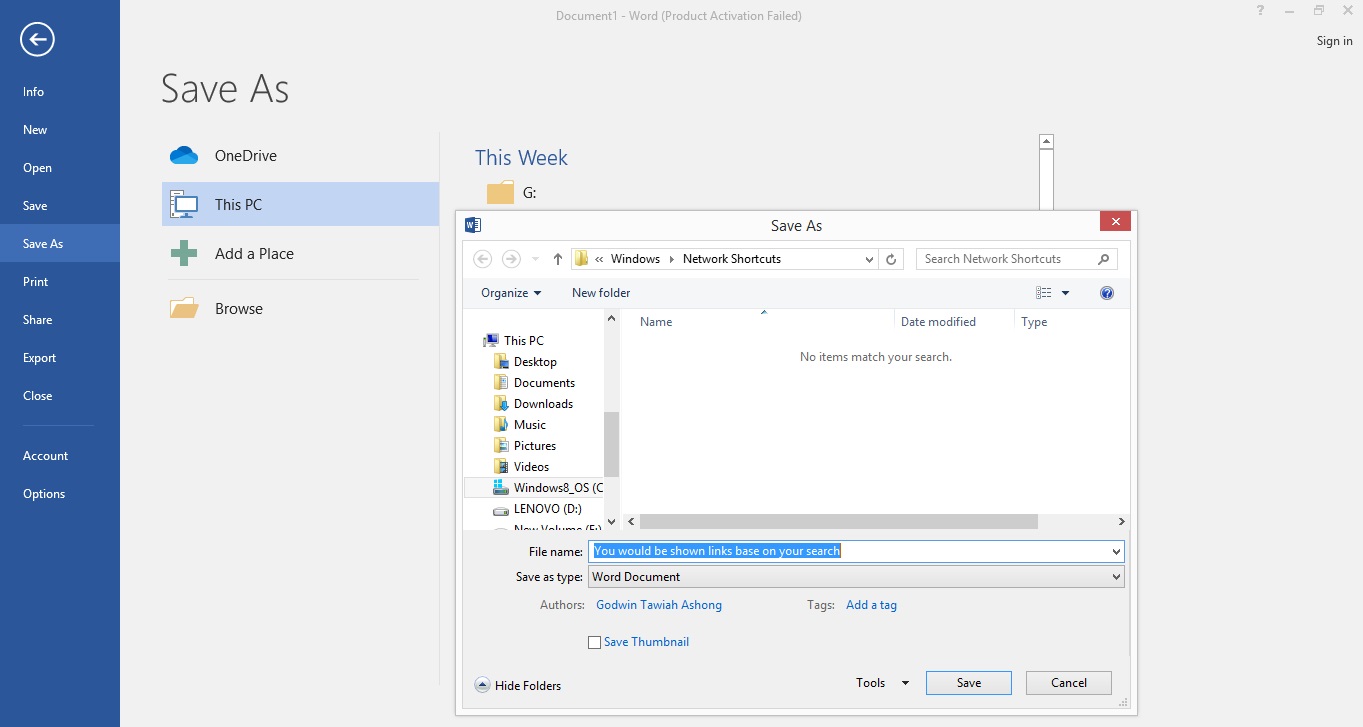Create a New folder
Screen dimensions: 1363x727
coord(601,293)
